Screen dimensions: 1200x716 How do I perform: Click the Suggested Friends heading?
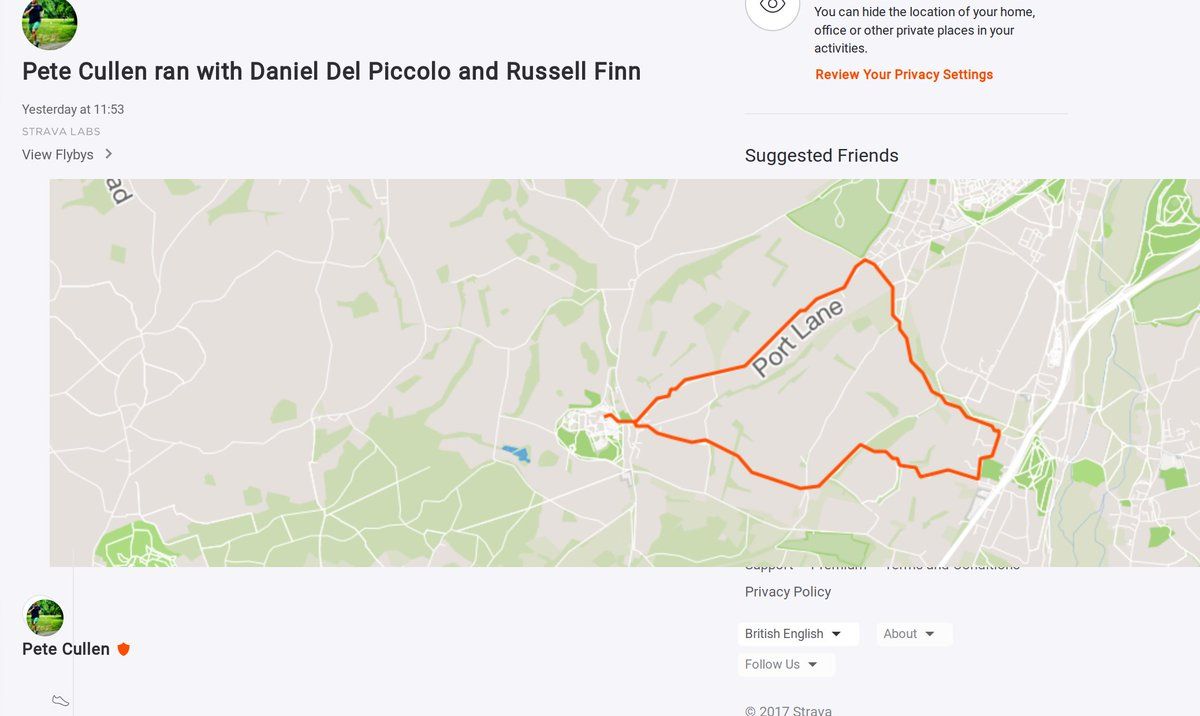(x=822, y=155)
